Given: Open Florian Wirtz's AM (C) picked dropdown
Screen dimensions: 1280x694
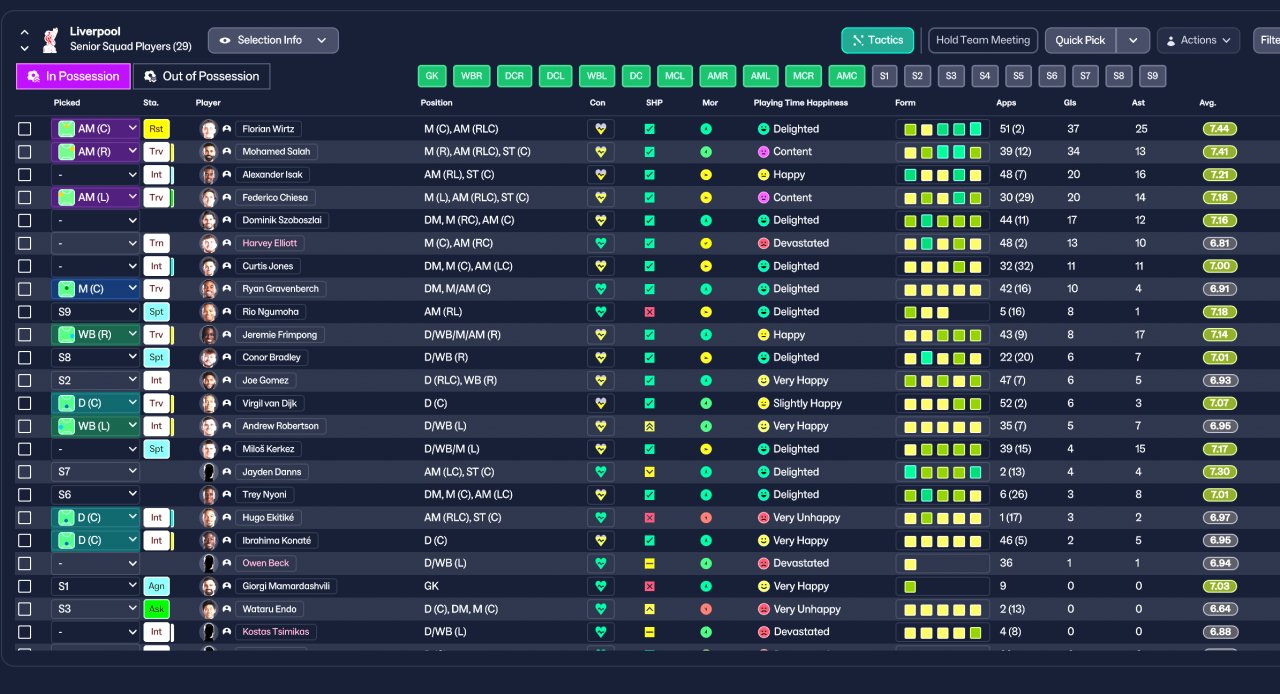Looking at the screenshot, I should [96, 129].
